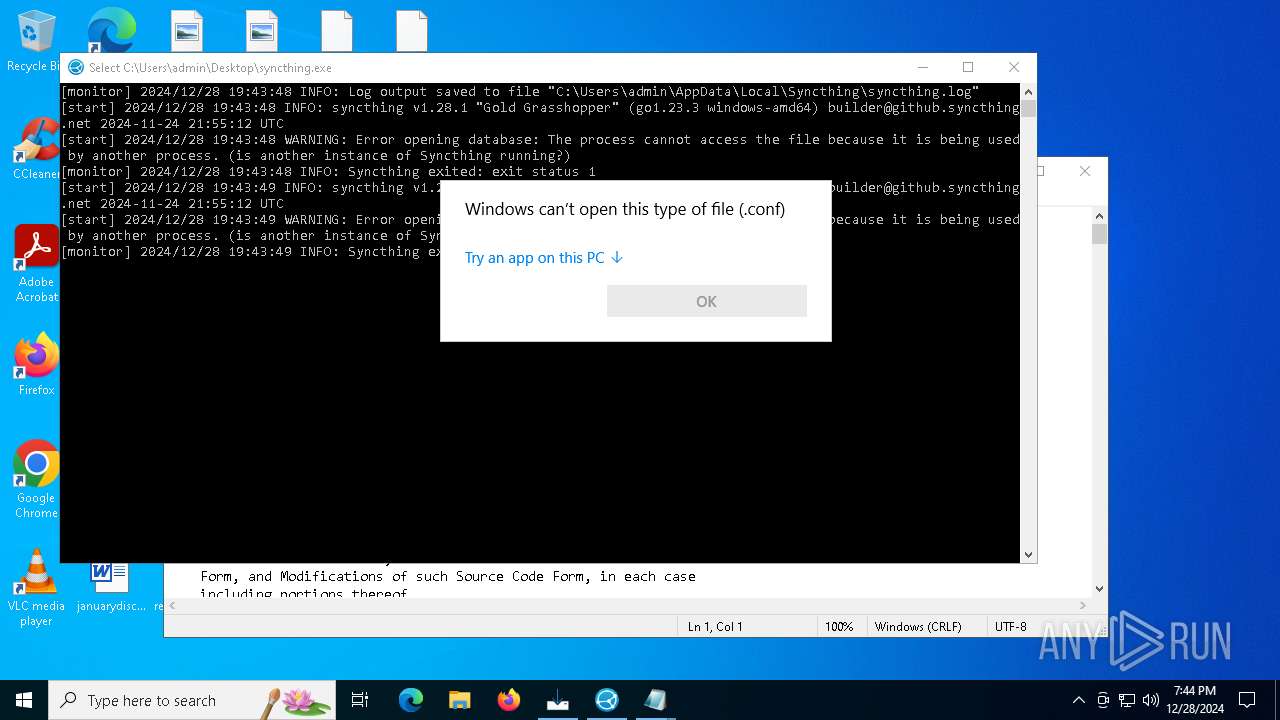Select the Adobe Acrobat desktop icon
The width and height of the screenshot is (1280, 720).
pyautogui.click(x=36, y=264)
